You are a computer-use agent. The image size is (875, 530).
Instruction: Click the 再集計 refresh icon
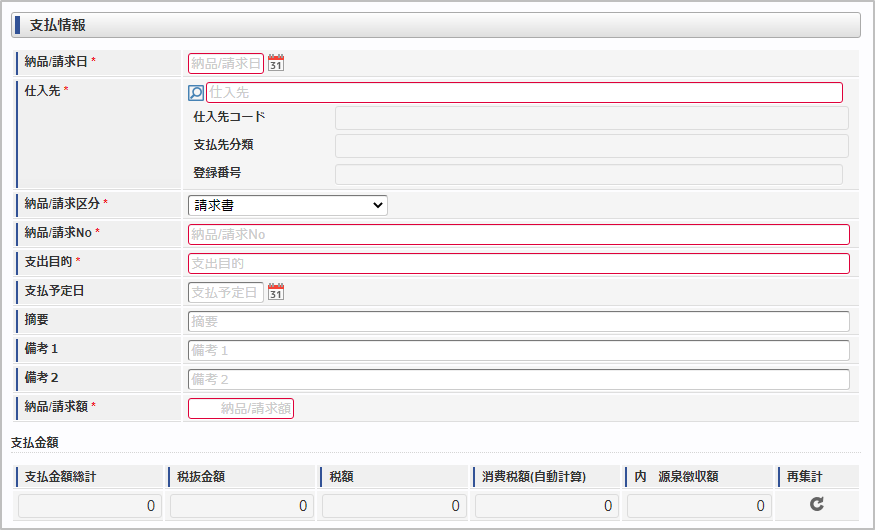click(817, 504)
